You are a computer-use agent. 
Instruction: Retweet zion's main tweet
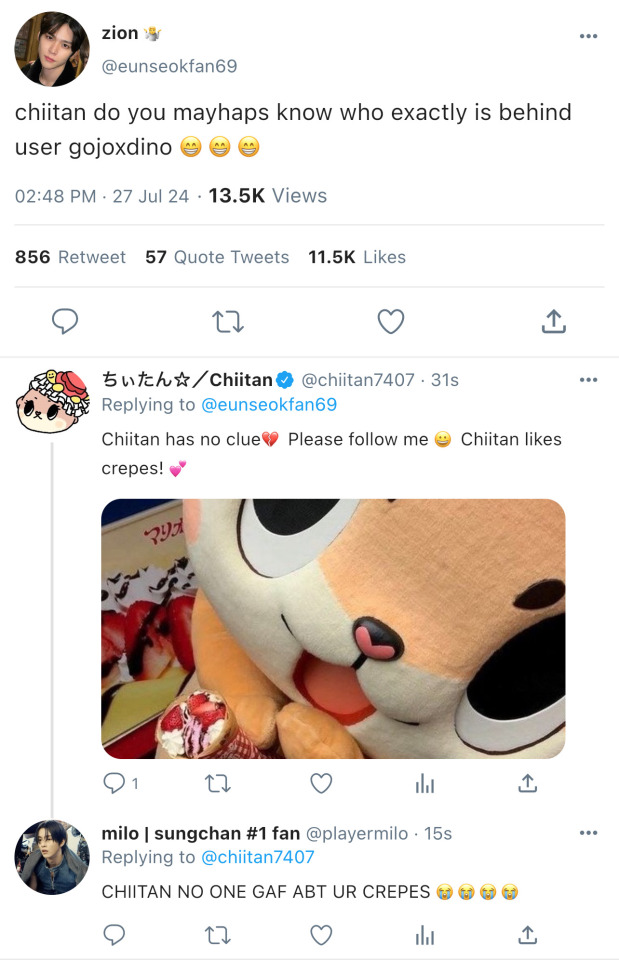(228, 321)
